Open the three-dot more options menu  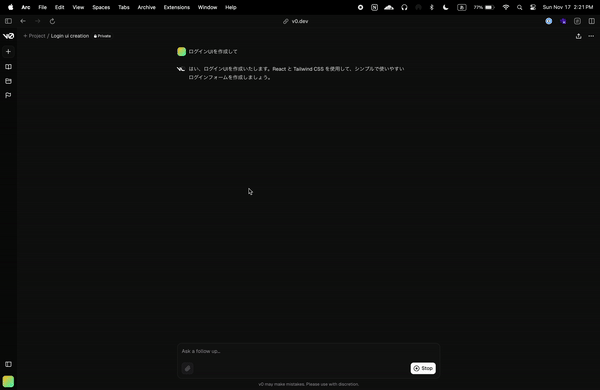(x=591, y=36)
